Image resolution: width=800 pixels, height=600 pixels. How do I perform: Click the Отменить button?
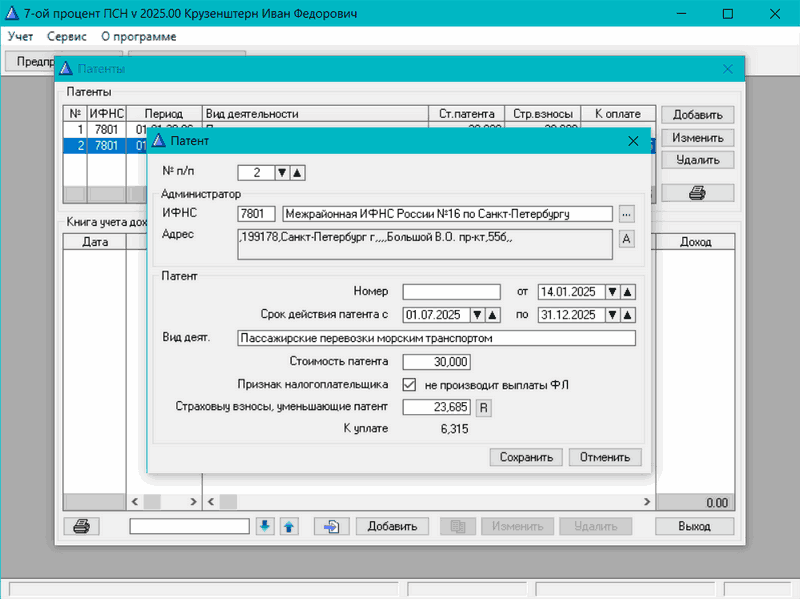[605, 457]
